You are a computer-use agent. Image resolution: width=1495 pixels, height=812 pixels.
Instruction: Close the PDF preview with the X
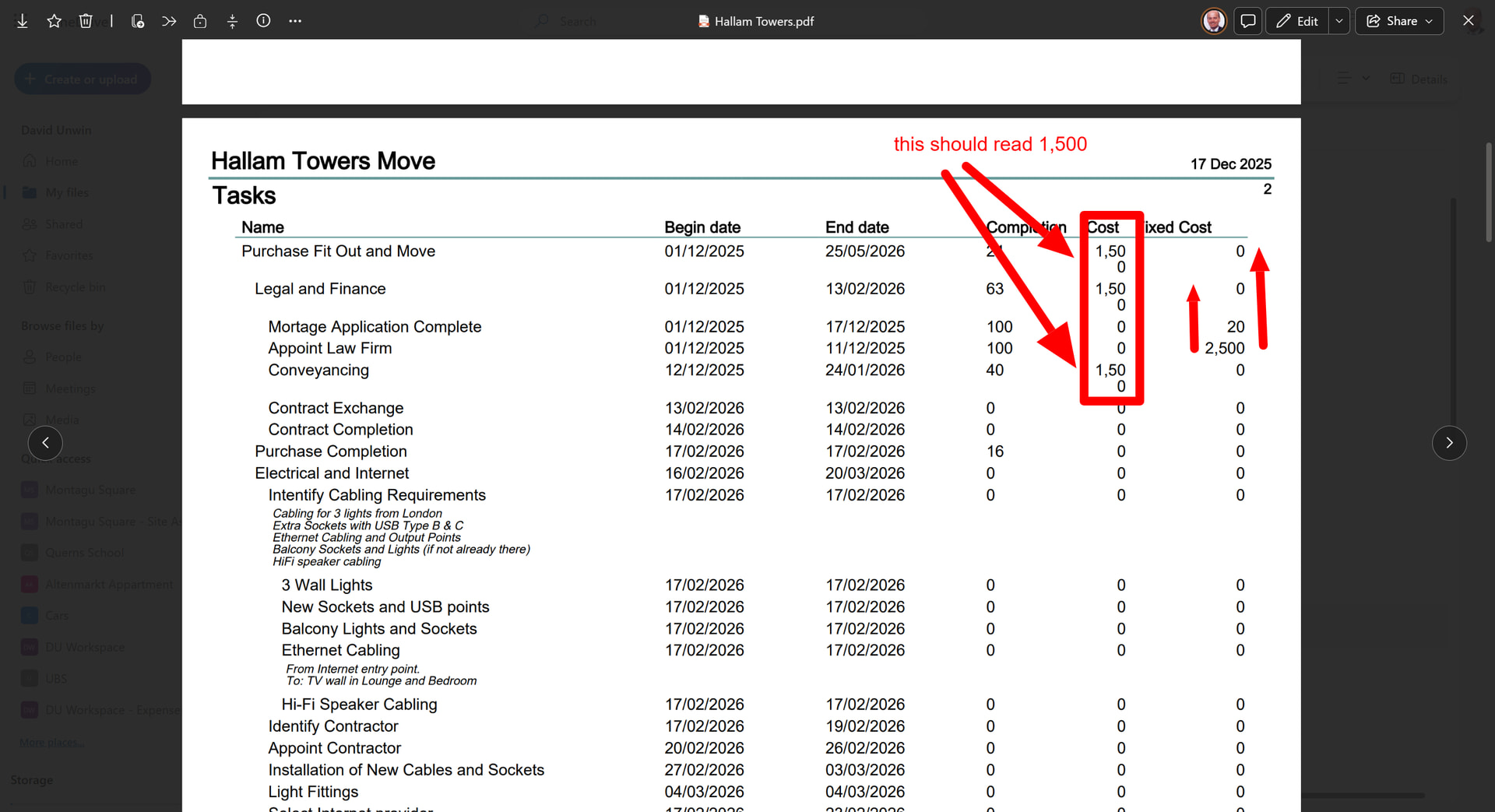click(1469, 21)
